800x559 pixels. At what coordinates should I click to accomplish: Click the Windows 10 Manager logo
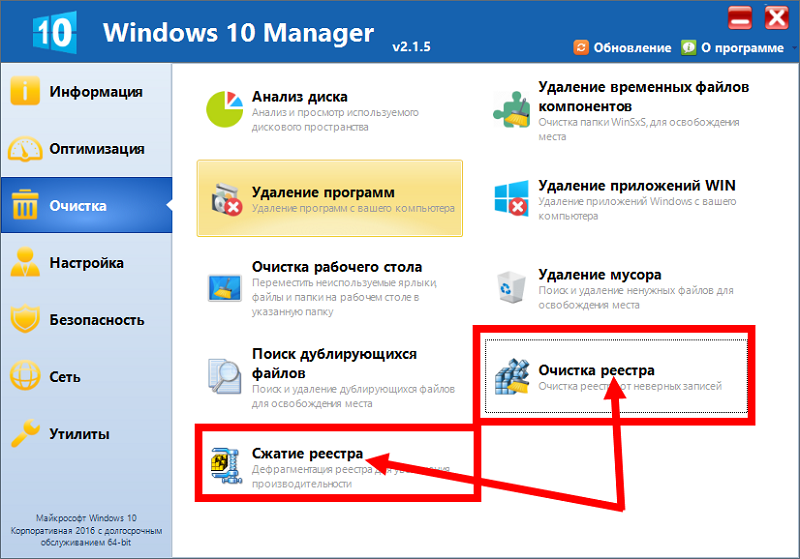55,33
